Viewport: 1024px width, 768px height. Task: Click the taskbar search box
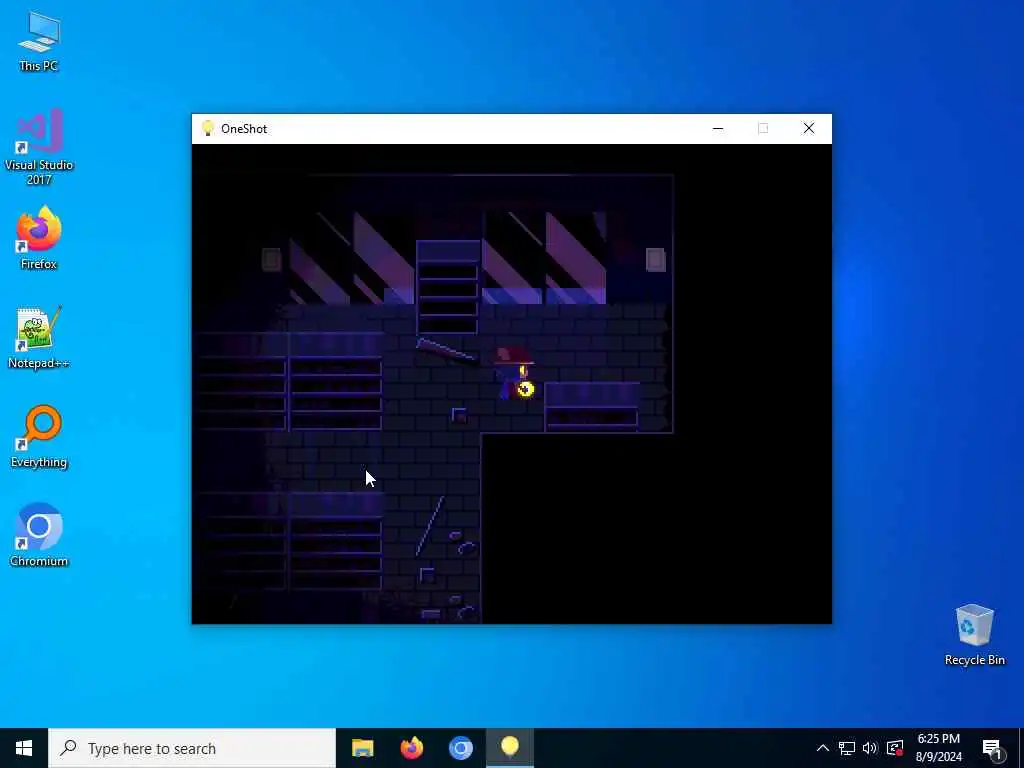[x=192, y=748]
